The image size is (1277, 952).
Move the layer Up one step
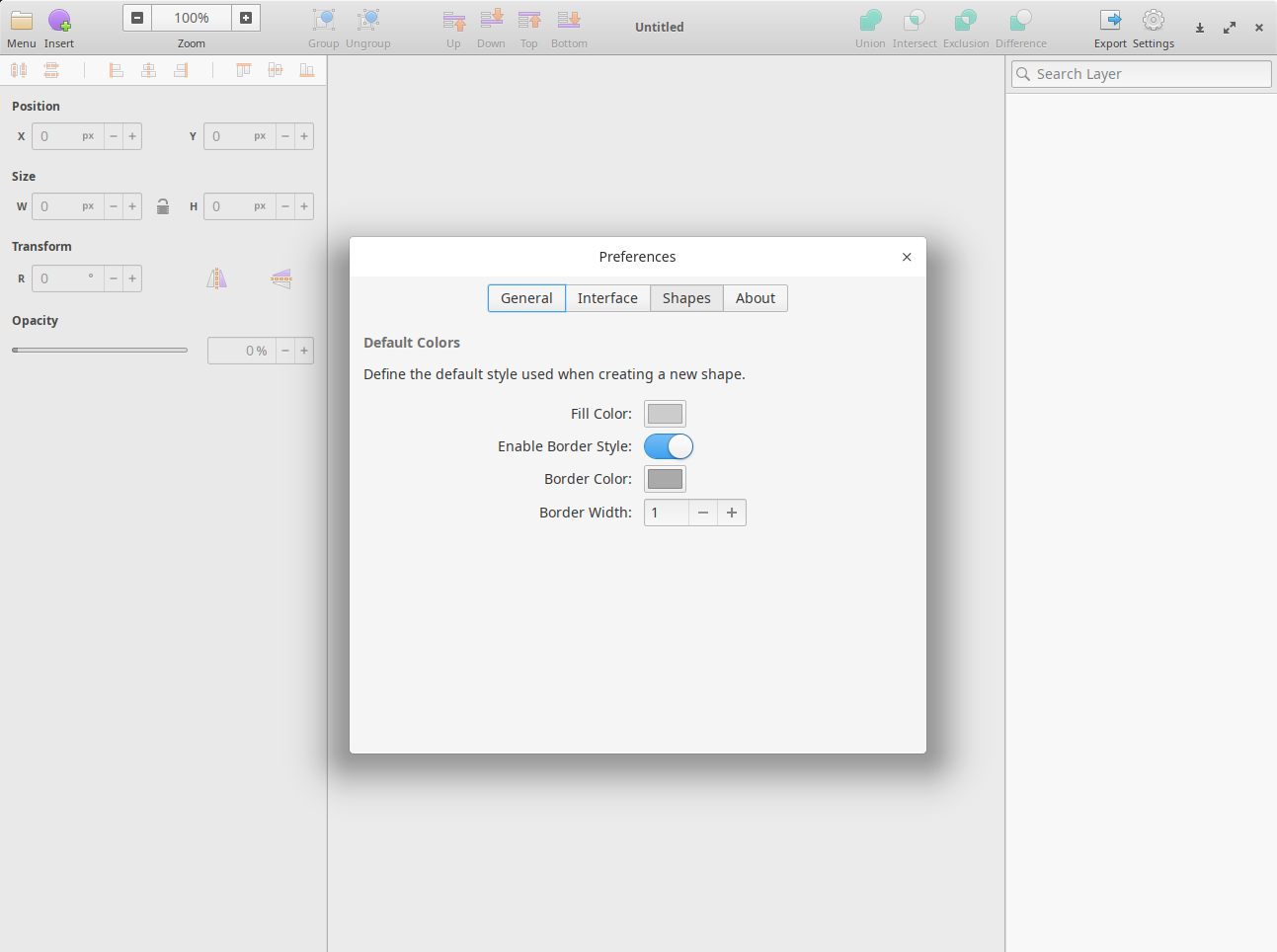point(453,20)
